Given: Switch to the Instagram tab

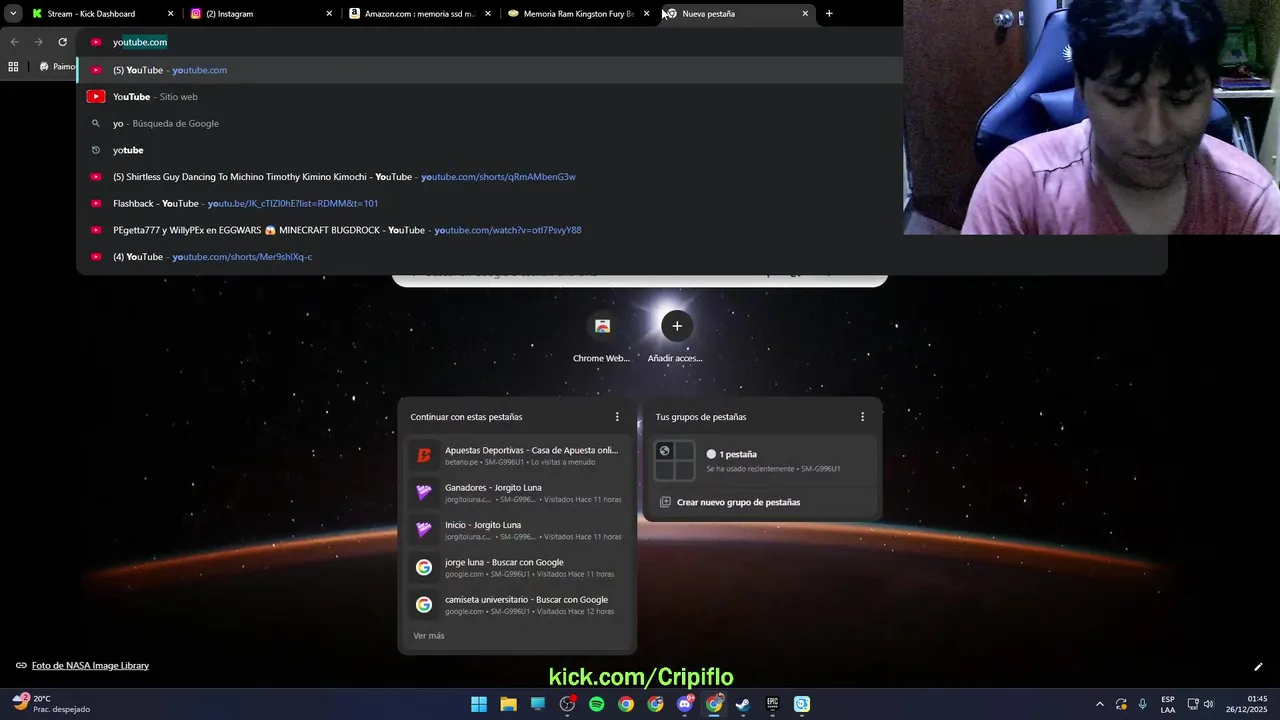Looking at the screenshot, I should pyautogui.click(x=260, y=14).
